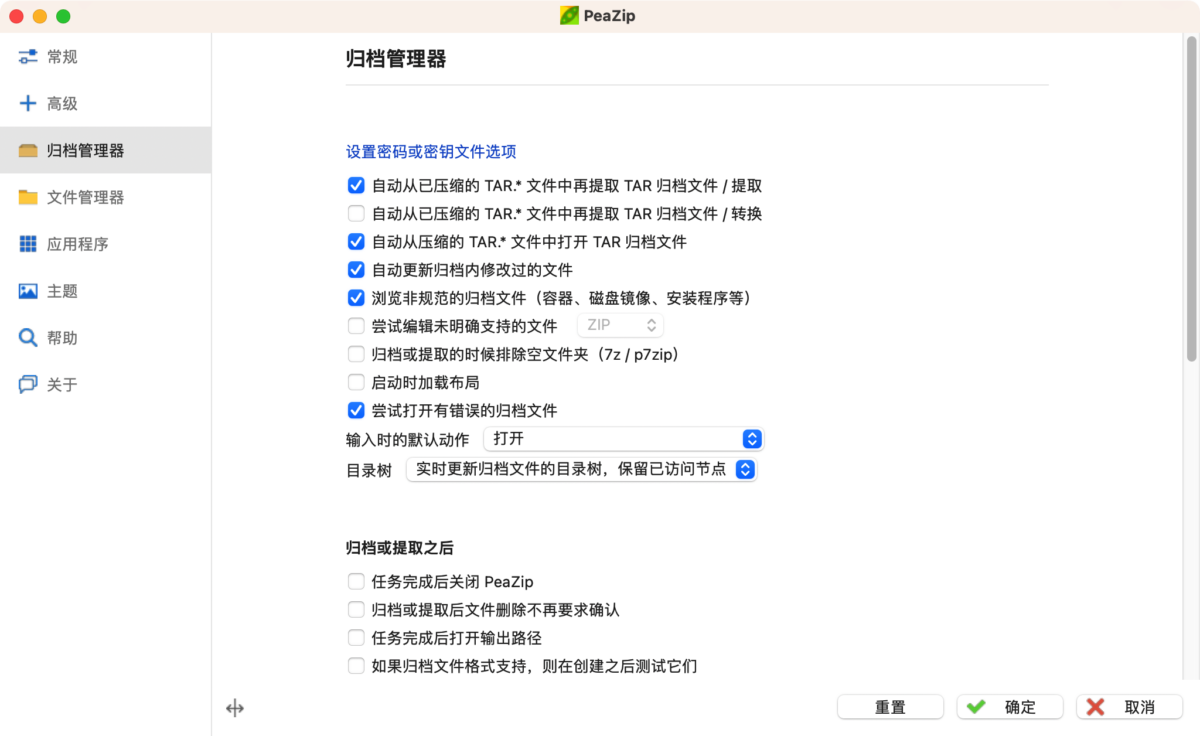Click the PeaZip window title text

(611, 16)
